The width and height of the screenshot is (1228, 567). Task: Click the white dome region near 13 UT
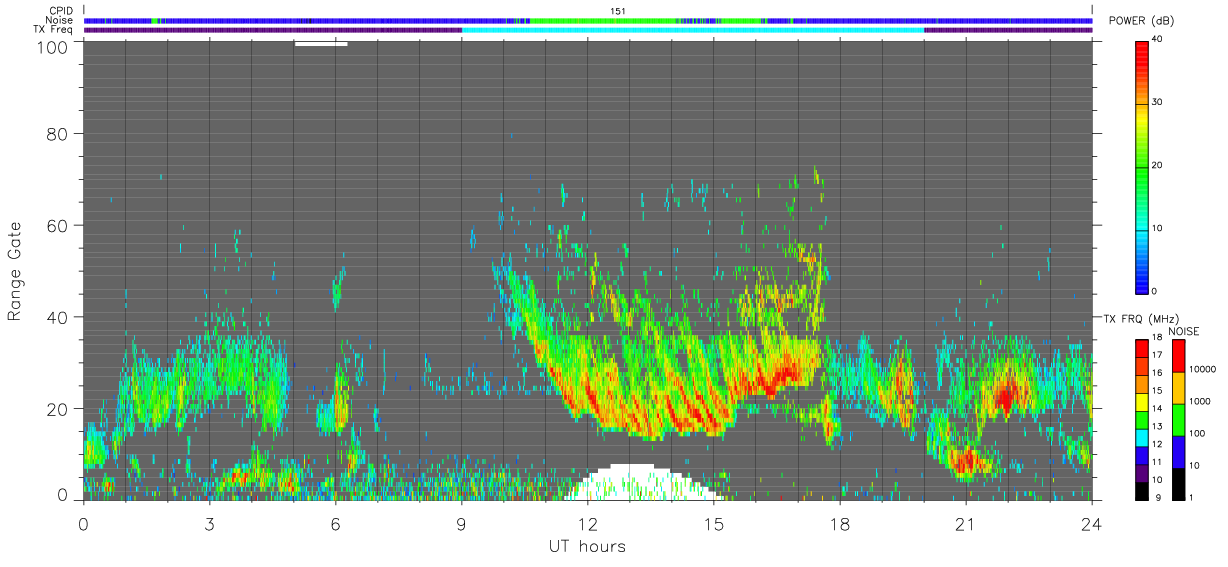[643, 483]
